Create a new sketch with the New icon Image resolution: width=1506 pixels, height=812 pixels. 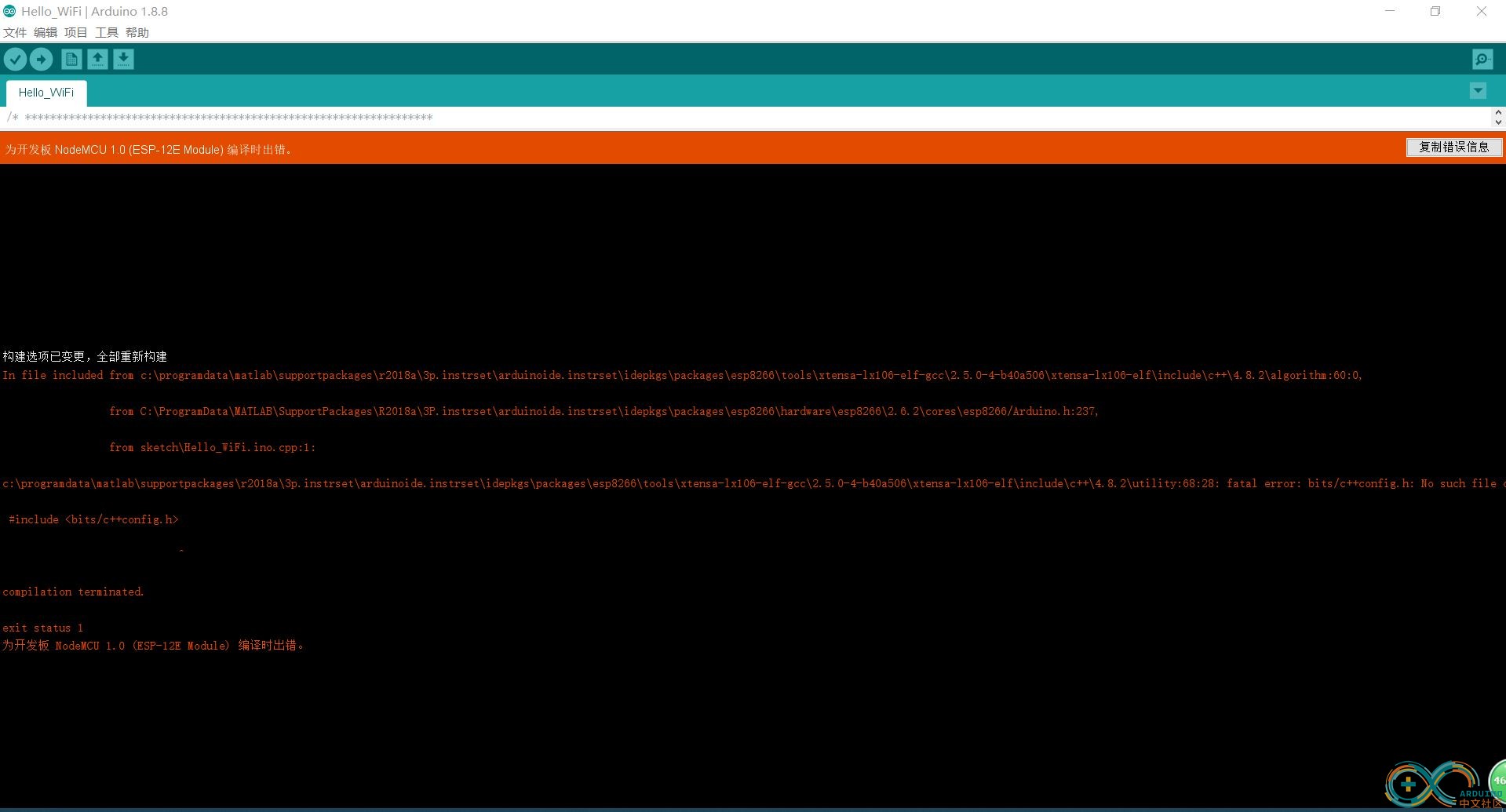tap(71, 59)
